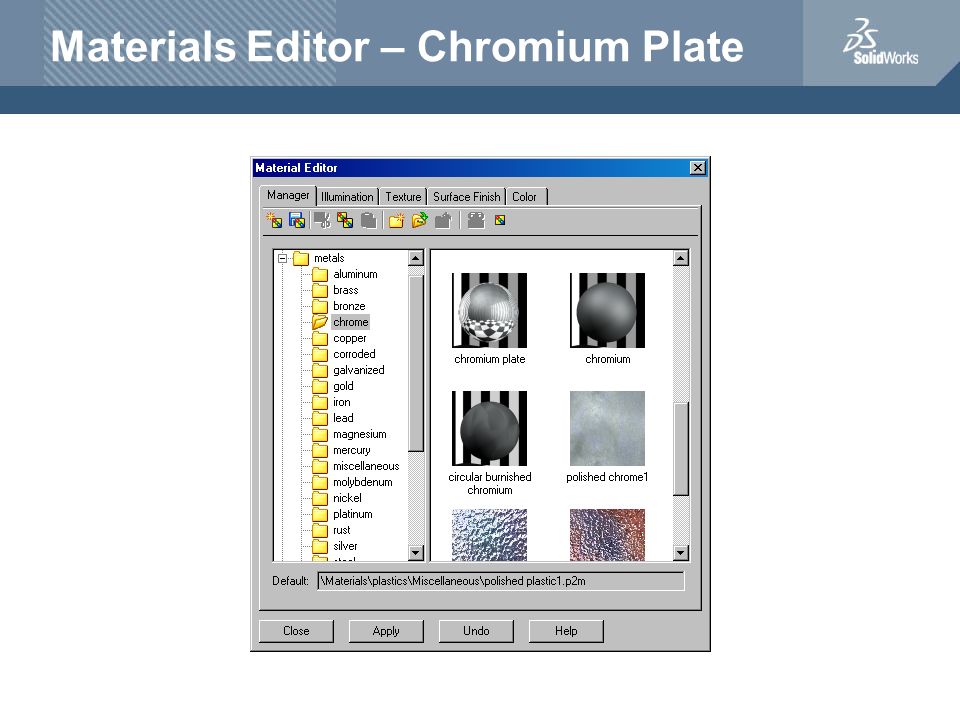This screenshot has width=960, height=720.
Task: Click the open folder icon with green arrow
Action: [x=419, y=220]
